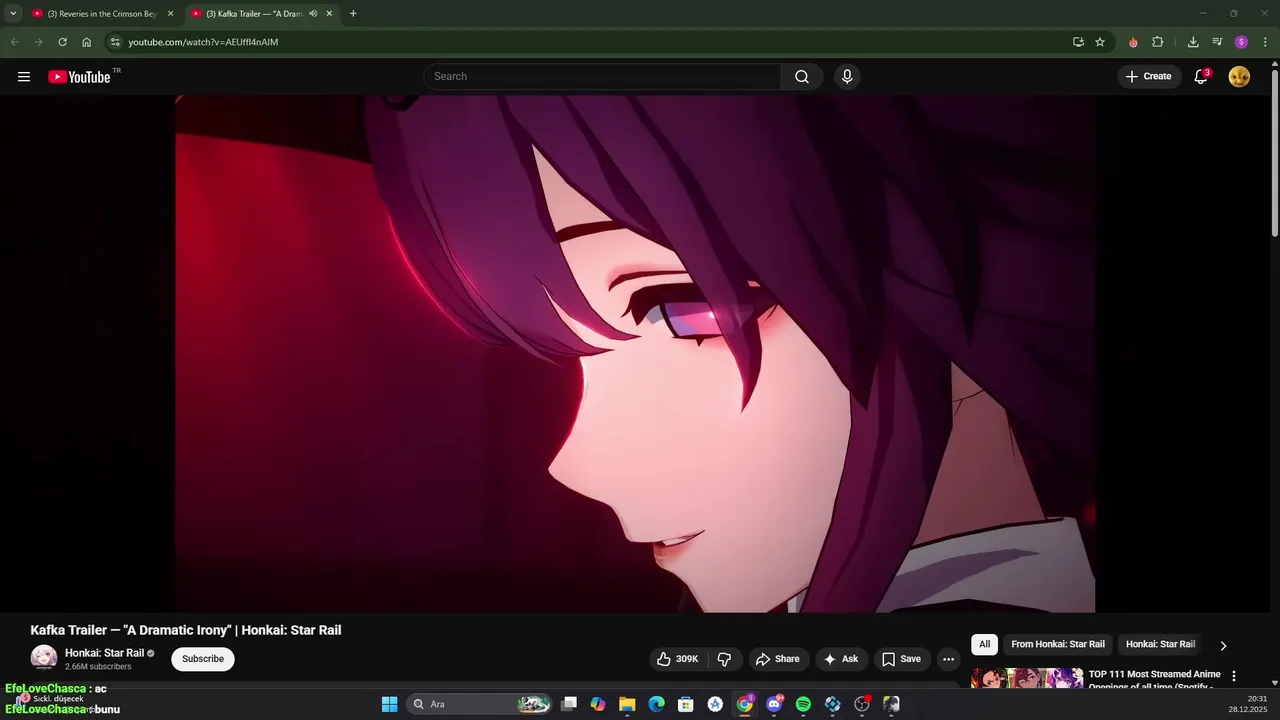Open OBS Studio from the taskbar

(862, 704)
